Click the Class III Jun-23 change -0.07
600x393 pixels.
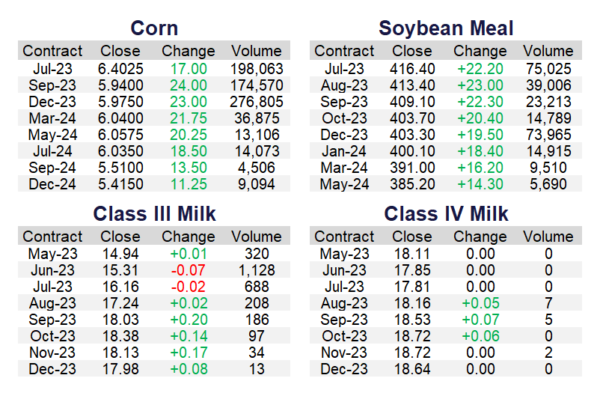pos(188,270)
